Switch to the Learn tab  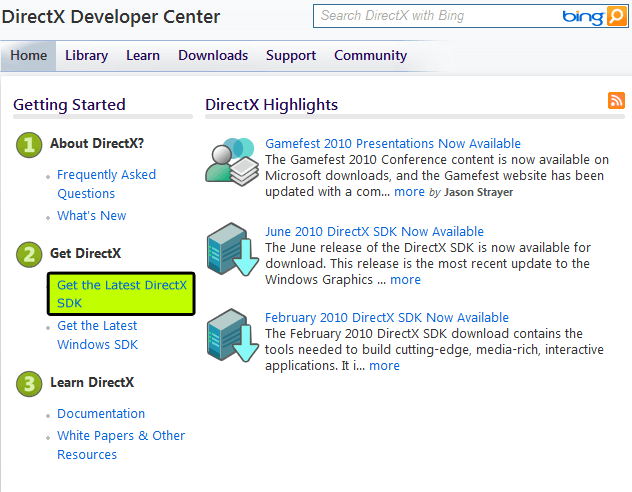[x=143, y=56]
